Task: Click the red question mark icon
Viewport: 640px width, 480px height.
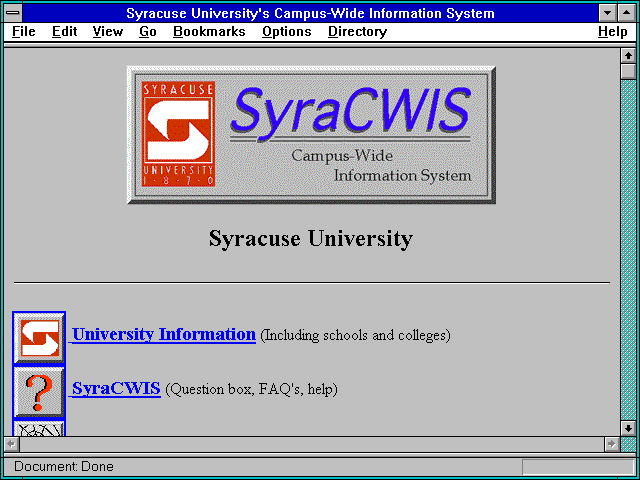Action: click(39, 392)
